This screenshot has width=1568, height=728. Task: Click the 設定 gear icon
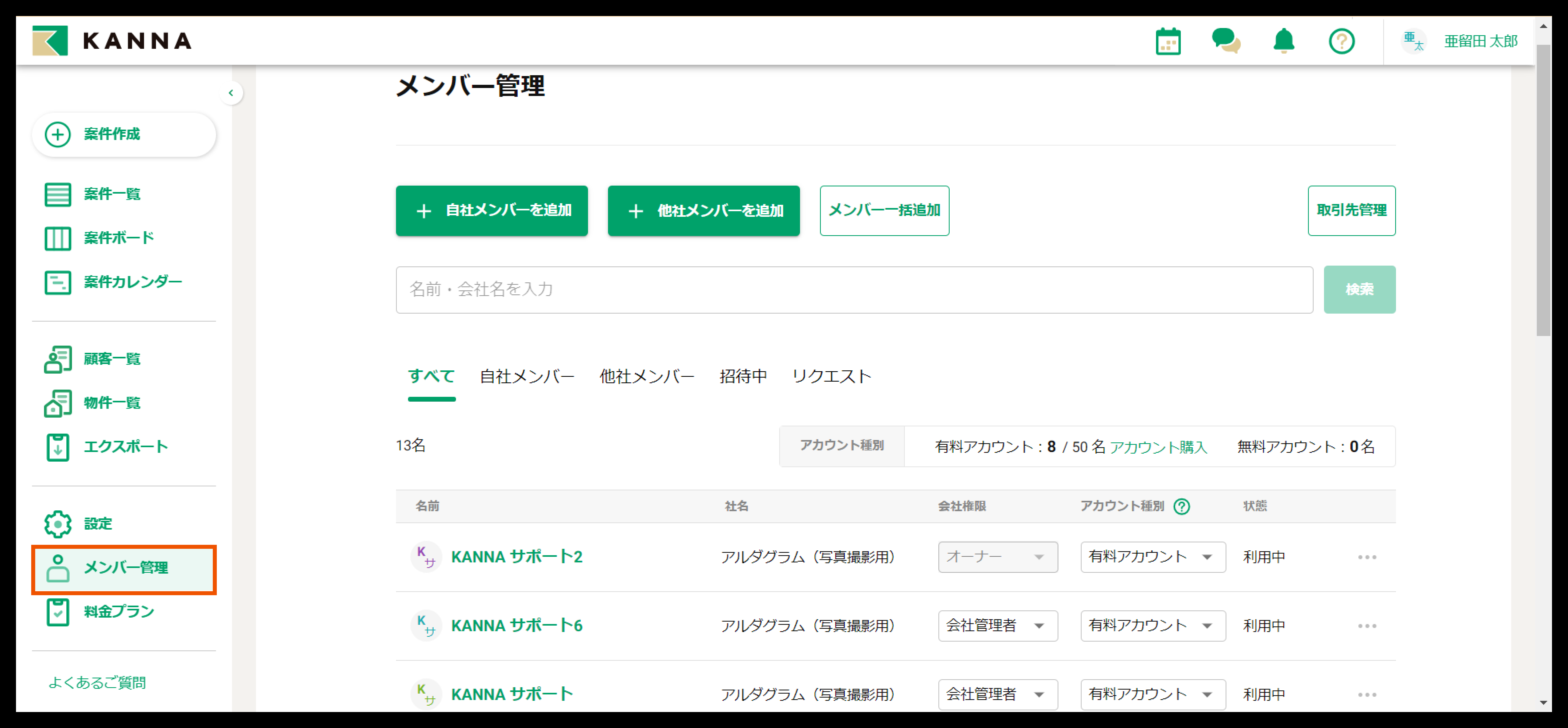point(58,524)
